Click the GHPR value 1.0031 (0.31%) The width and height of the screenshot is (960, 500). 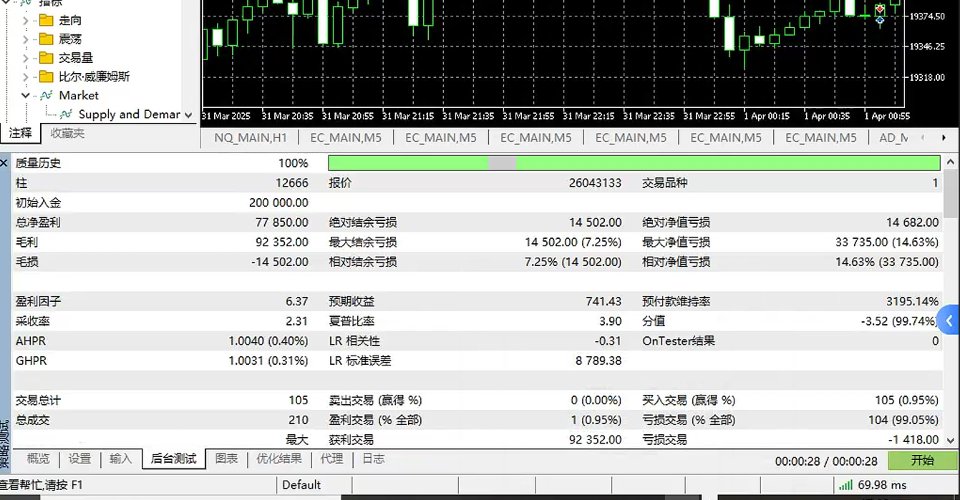[268, 360]
